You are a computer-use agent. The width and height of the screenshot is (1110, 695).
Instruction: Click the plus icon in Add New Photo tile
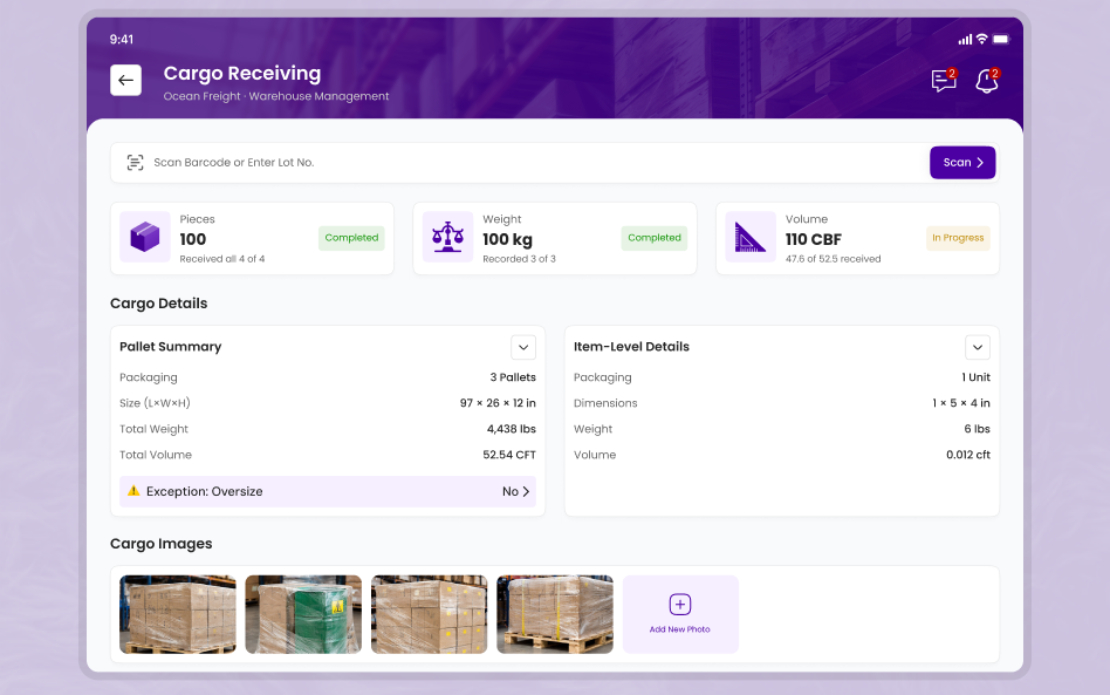click(x=680, y=603)
